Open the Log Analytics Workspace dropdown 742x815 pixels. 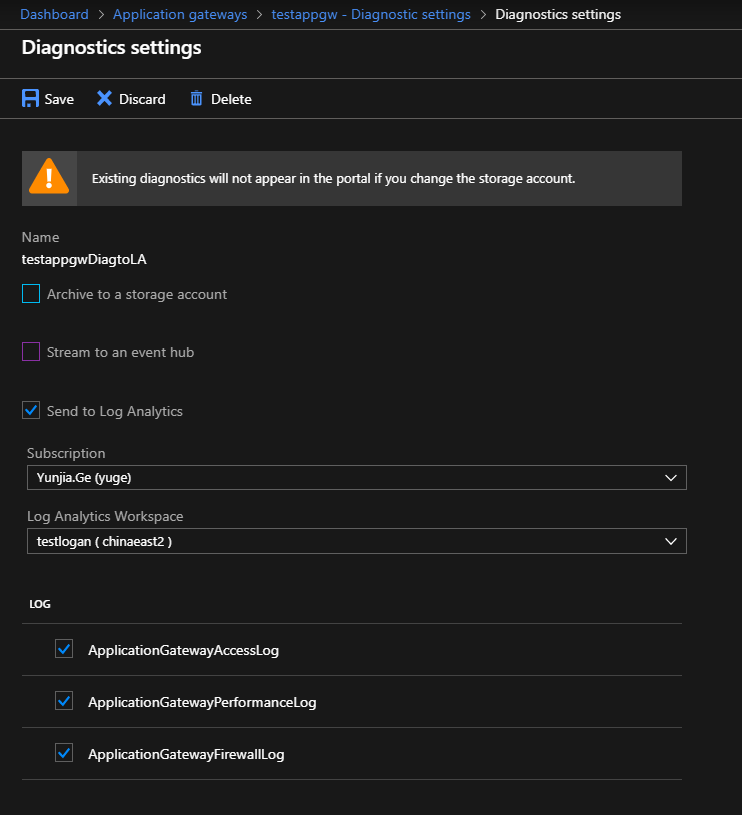click(356, 541)
